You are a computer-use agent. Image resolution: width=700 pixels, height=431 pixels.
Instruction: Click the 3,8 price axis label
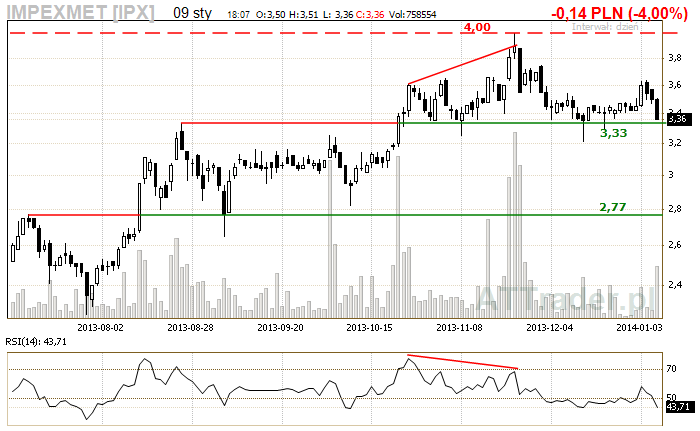click(x=675, y=58)
